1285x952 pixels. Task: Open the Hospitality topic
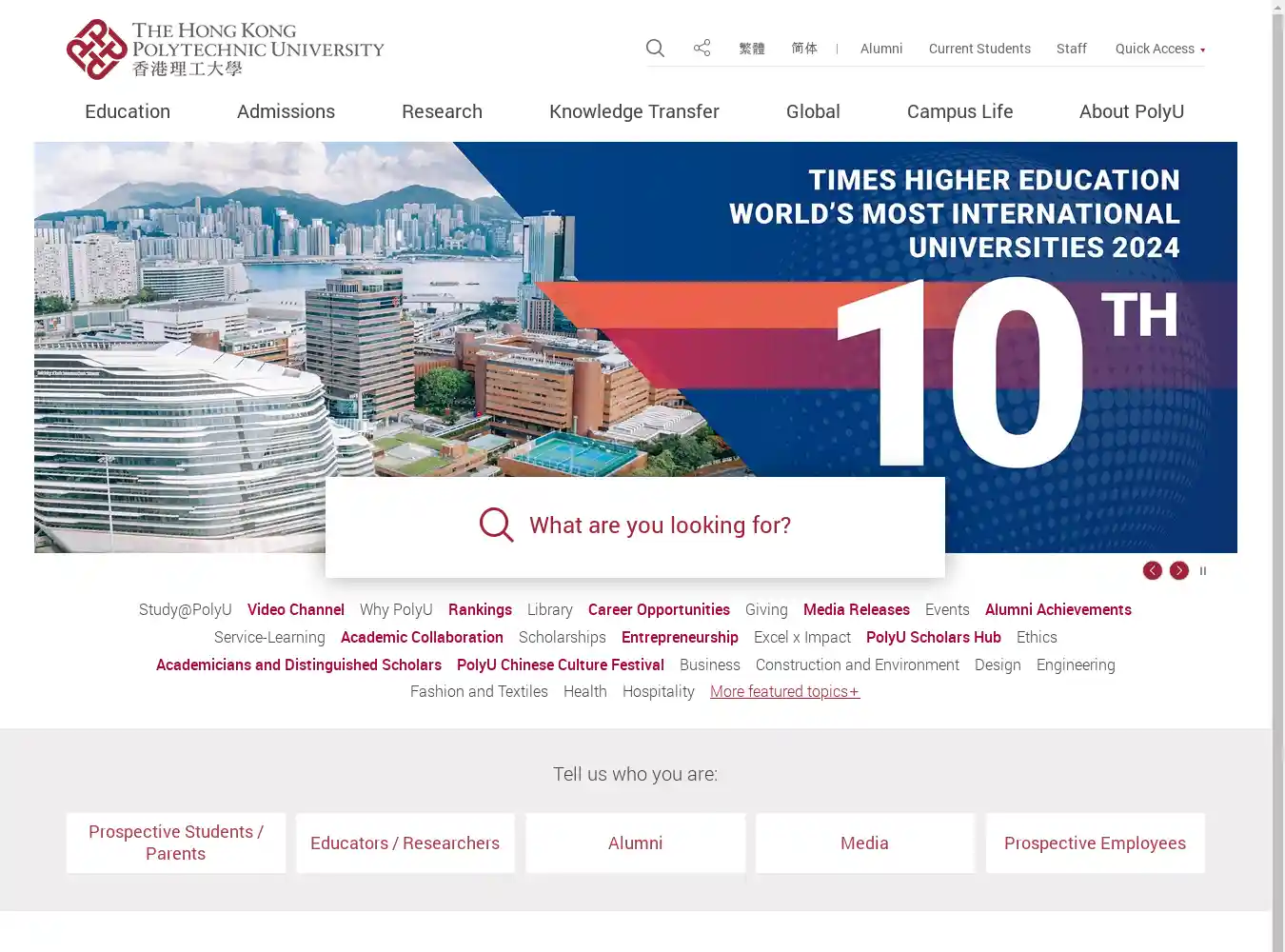[659, 691]
